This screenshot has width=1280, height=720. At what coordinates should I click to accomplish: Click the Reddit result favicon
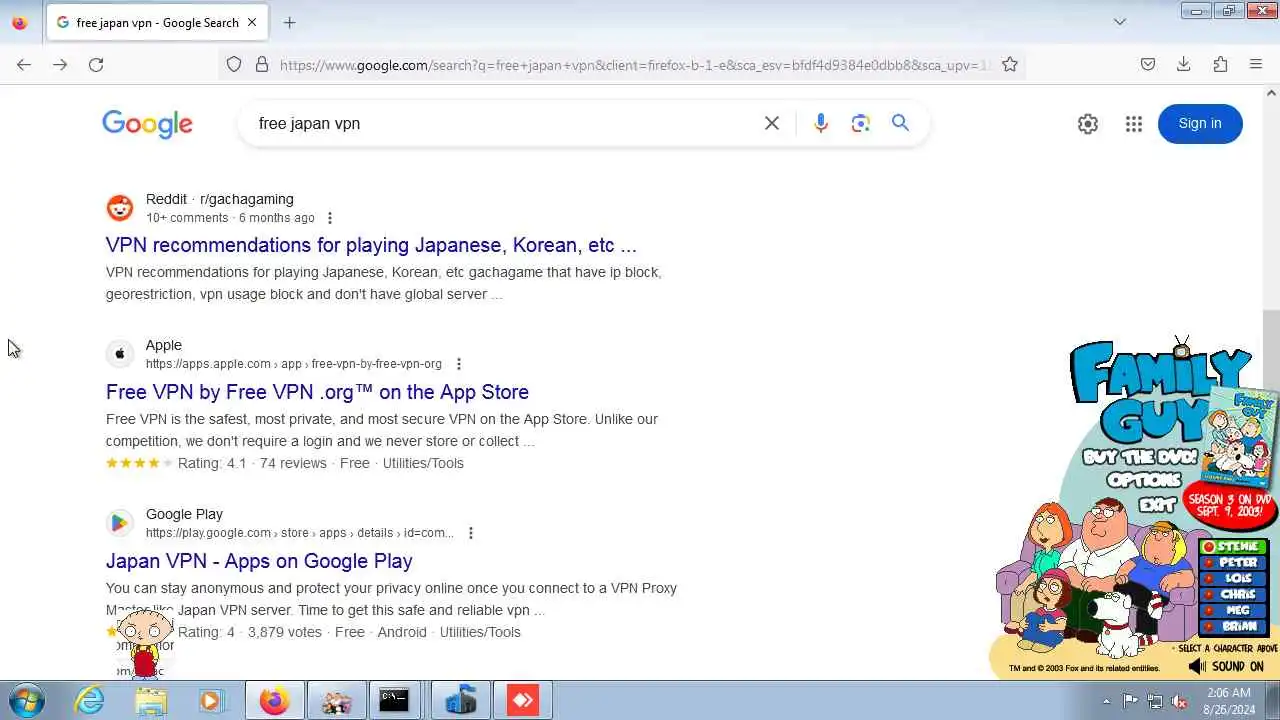[x=120, y=208]
